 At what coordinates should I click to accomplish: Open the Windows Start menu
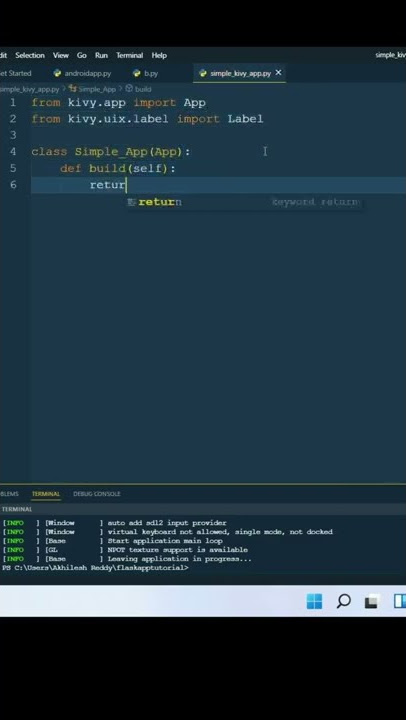tap(314, 601)
